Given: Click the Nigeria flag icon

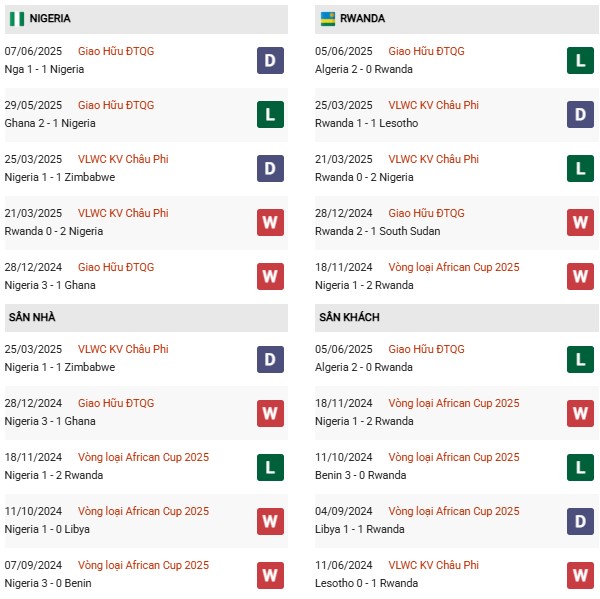Looking at the screenshot, I should pos(16,19).
